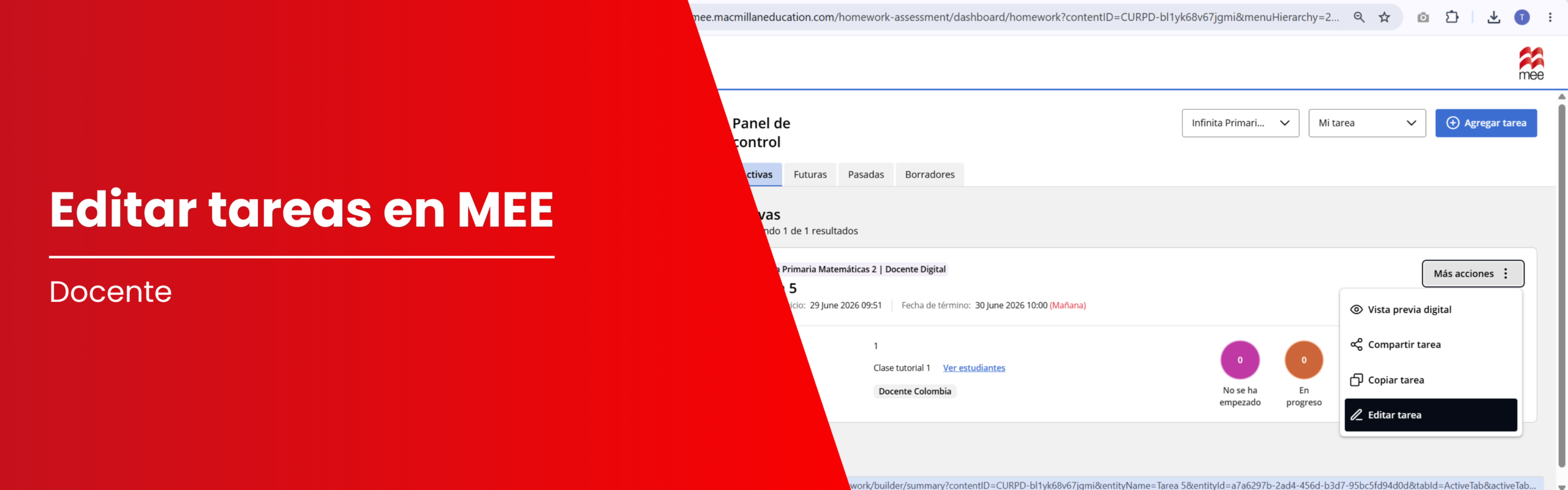Click the share icon beside Compartir tarea
The height and width of the screenshot is (490, 1568).
[x=1357, y=345]
